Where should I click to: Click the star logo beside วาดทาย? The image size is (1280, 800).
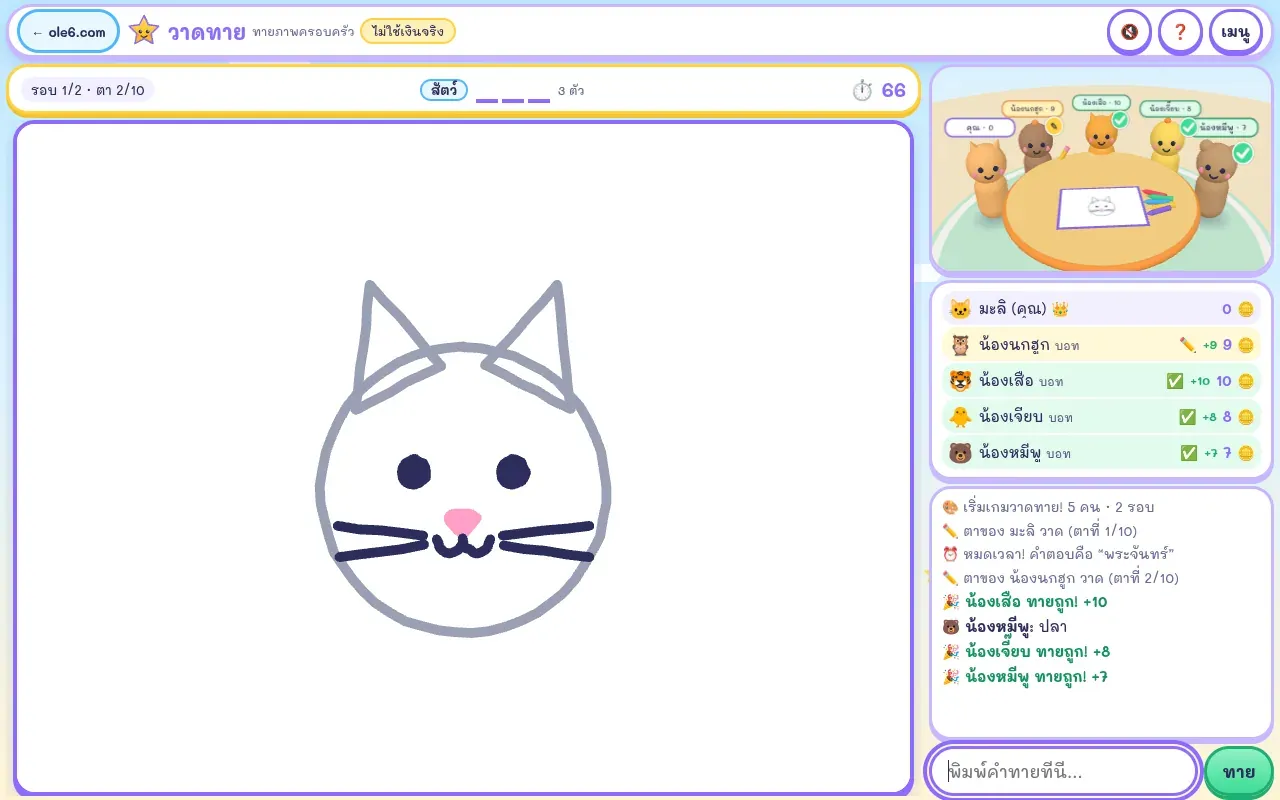[x=144, y=31]
